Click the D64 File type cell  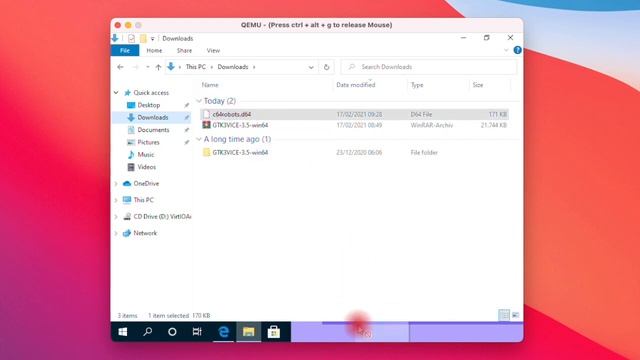[421, 114]
